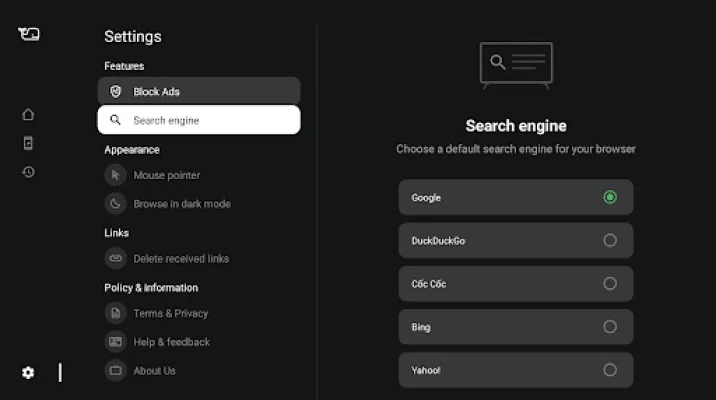Click the settings gear icon
This screenshot has height=400, width=716.
coord(28,372)
